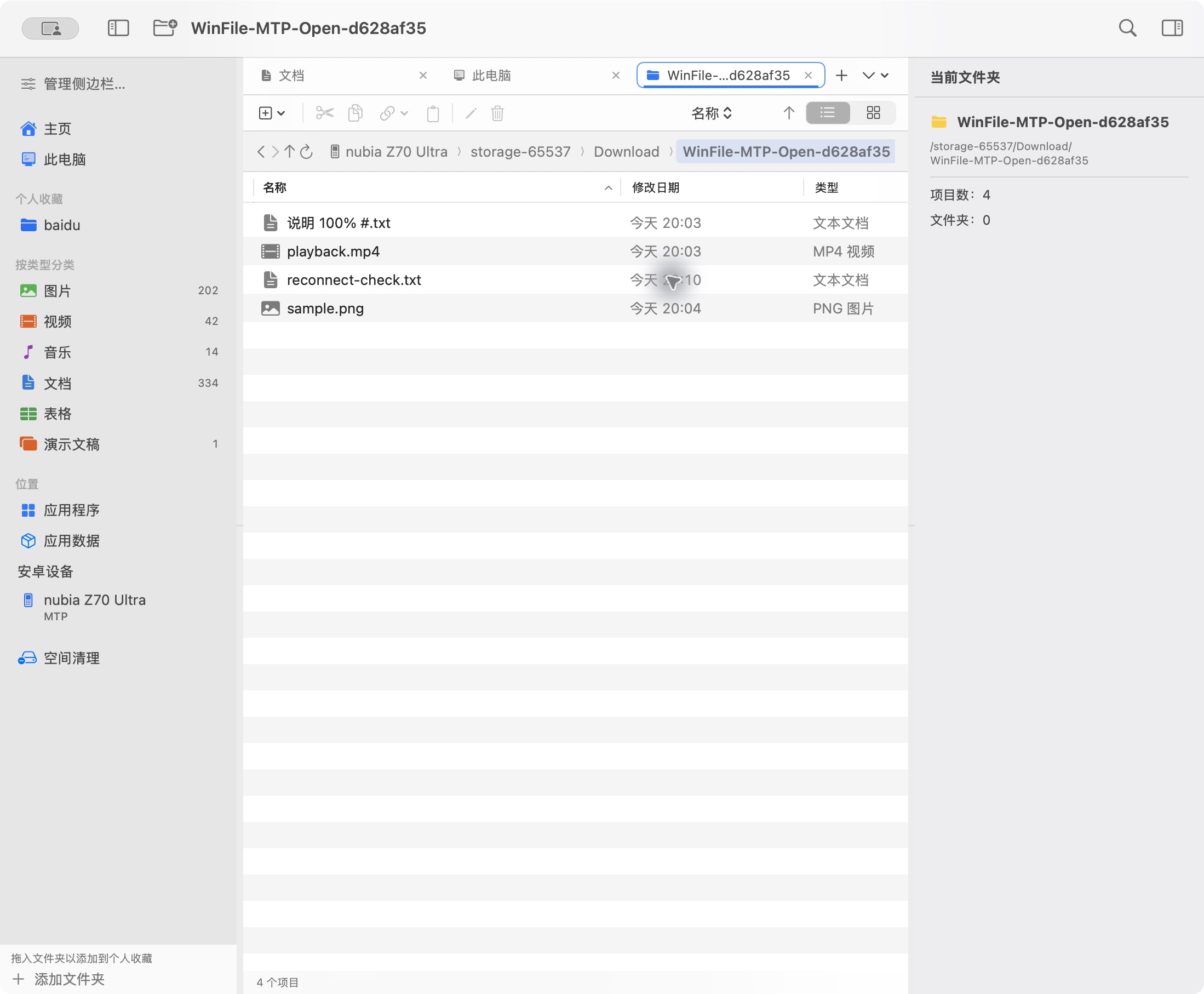
Task: Toggle the right info panel icon
Action: point(1172,28)
